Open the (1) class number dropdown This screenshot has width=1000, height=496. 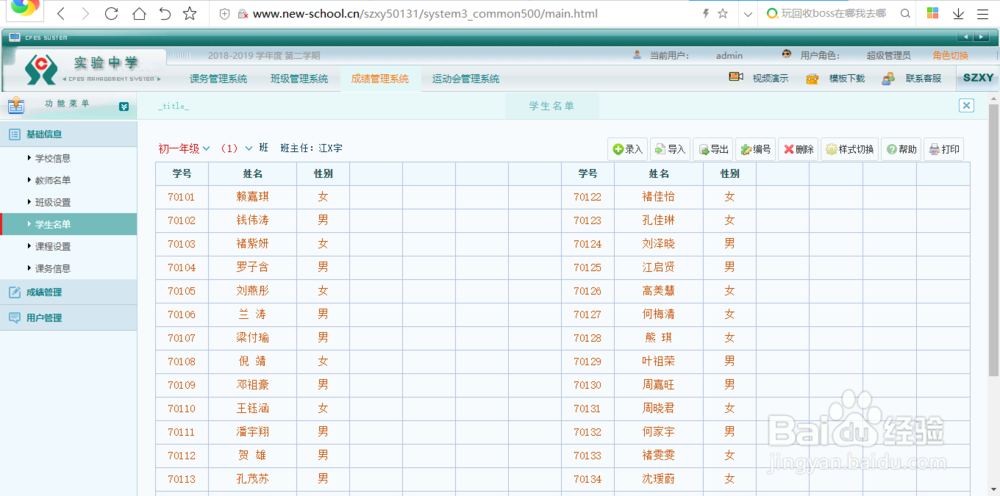[x=236, y=149]
